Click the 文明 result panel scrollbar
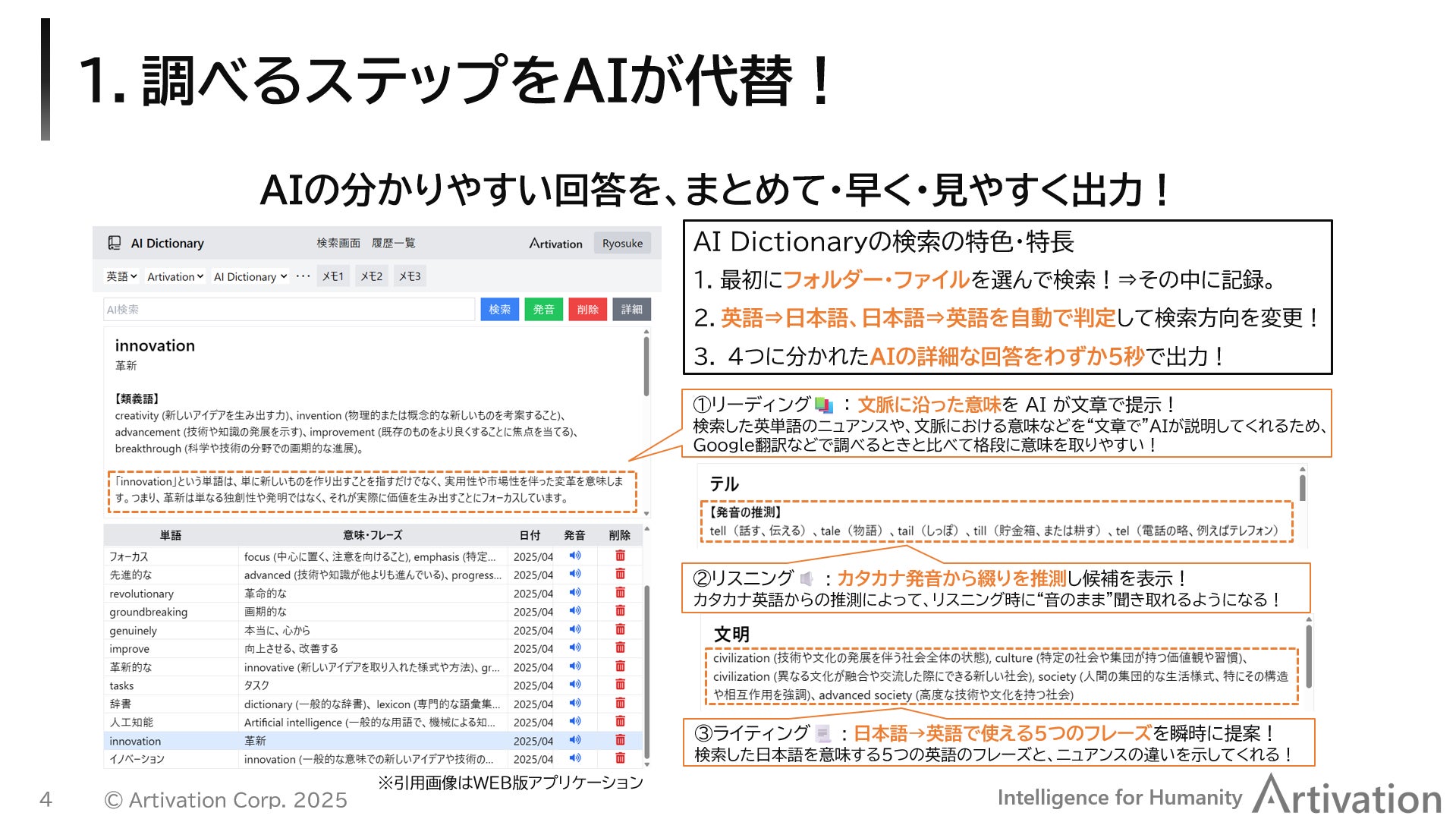This screenshot has height=819, width=1456. pyautogui.click(x=1308, y=657)
